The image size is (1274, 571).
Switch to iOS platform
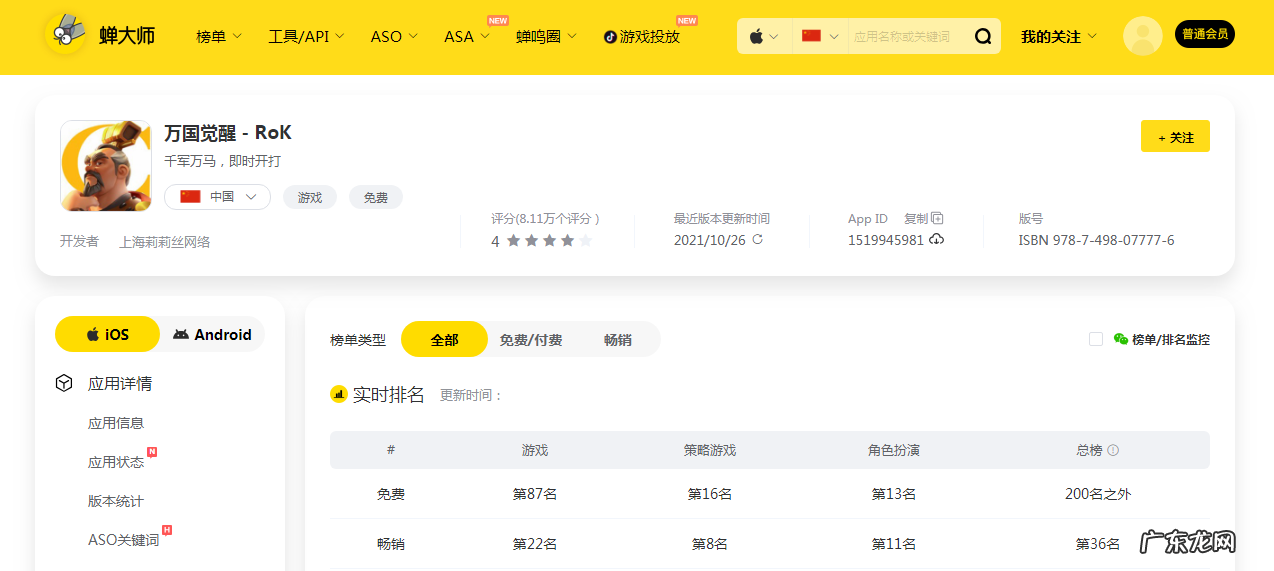click(107, 334)
